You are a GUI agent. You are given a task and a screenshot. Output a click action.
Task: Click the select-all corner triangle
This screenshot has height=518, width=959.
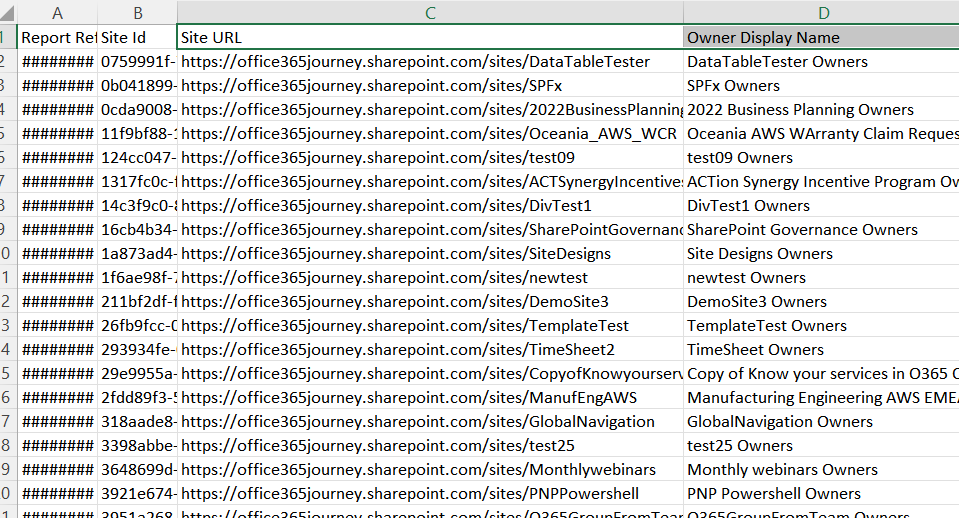coord(7,13)
